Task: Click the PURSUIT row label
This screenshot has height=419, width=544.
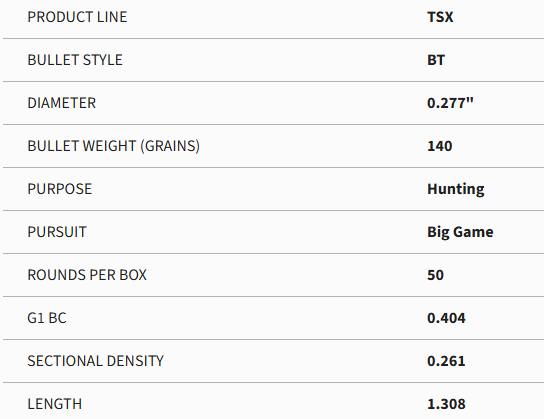Action: [57, 232]
